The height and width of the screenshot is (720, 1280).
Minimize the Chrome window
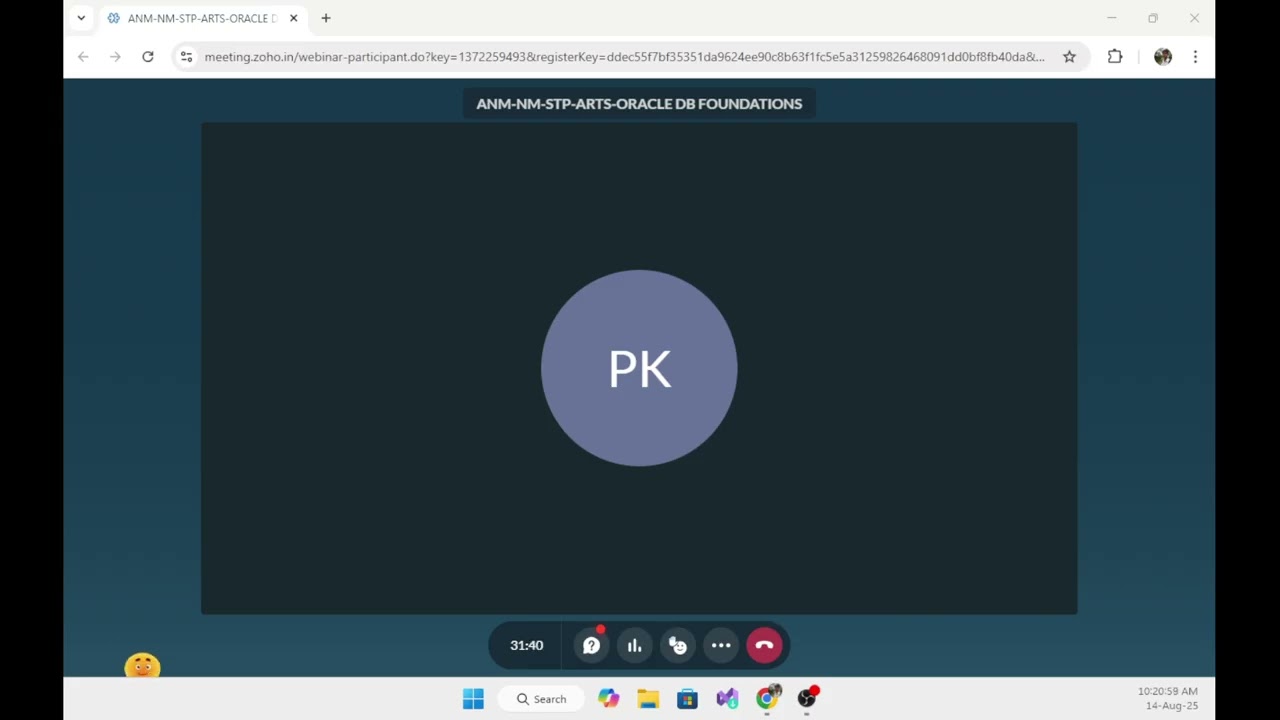point(1111,18)
